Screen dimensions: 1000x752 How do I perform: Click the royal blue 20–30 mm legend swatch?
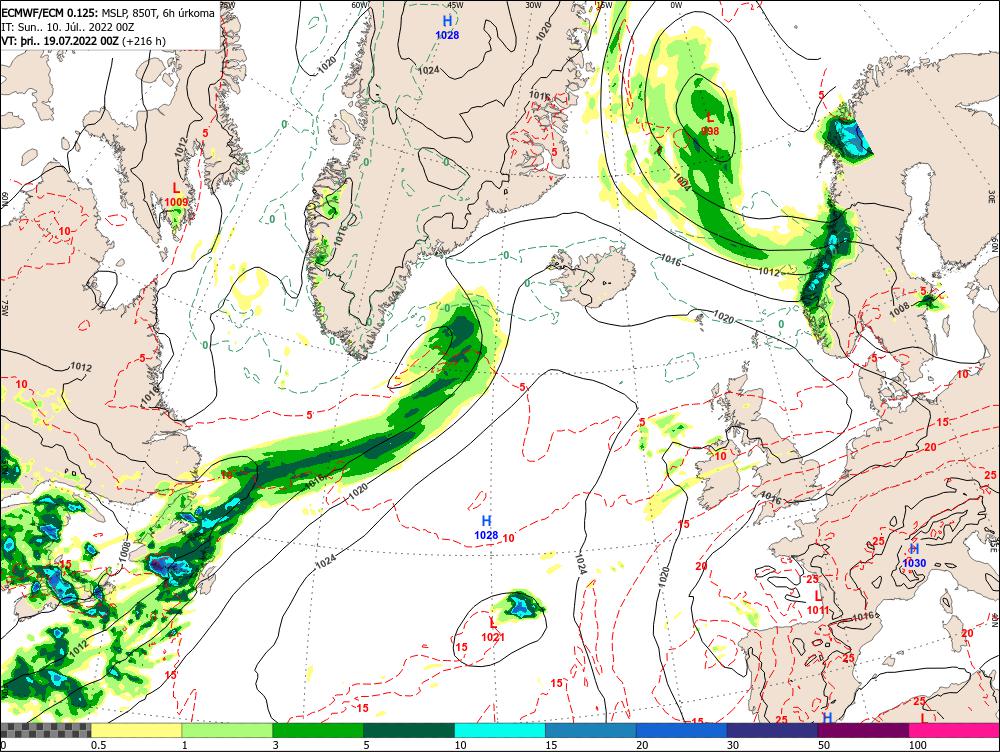pos(682,730)
